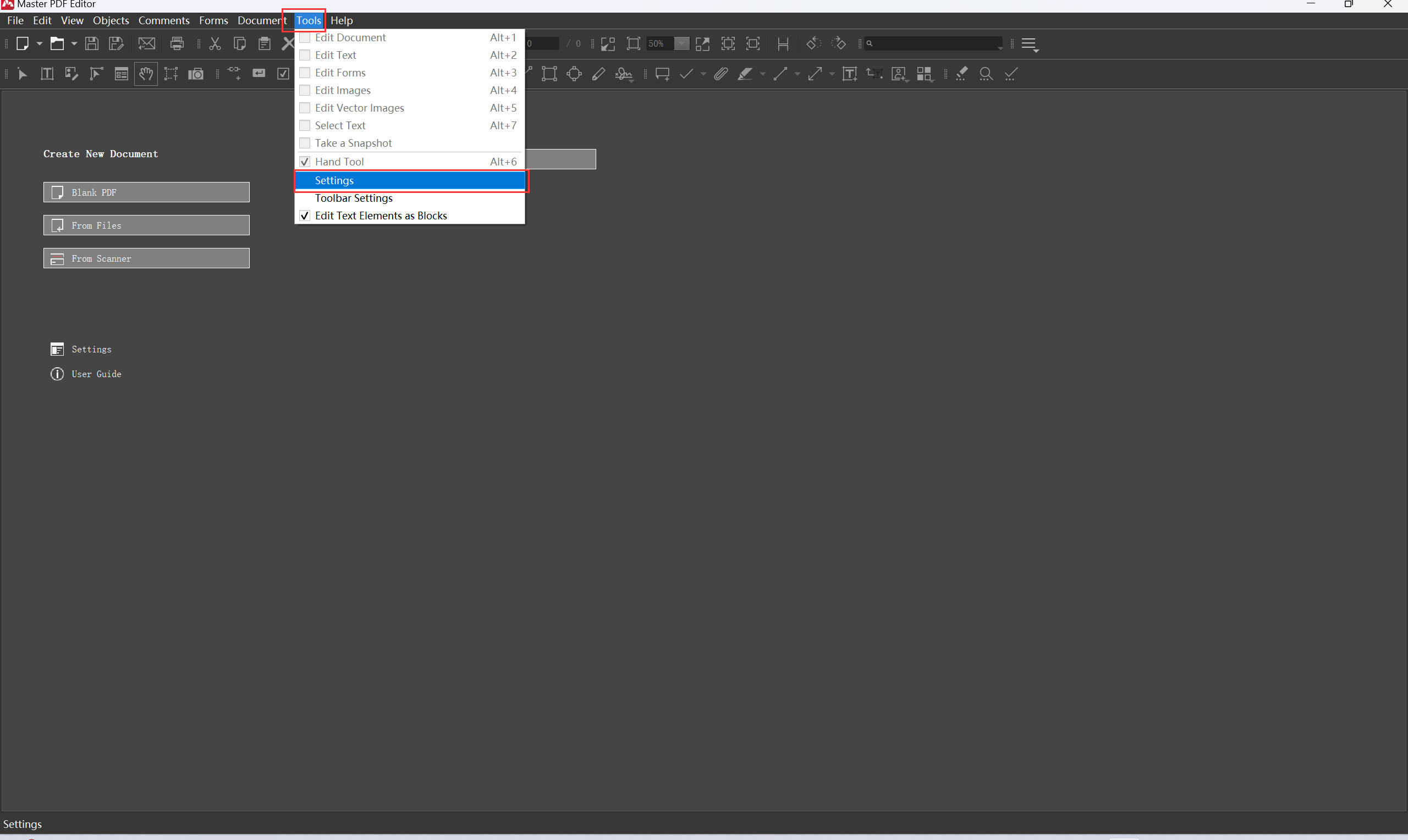Click the From Scanner button
This screenshot has height=840, width=1408.
point(146,259)
